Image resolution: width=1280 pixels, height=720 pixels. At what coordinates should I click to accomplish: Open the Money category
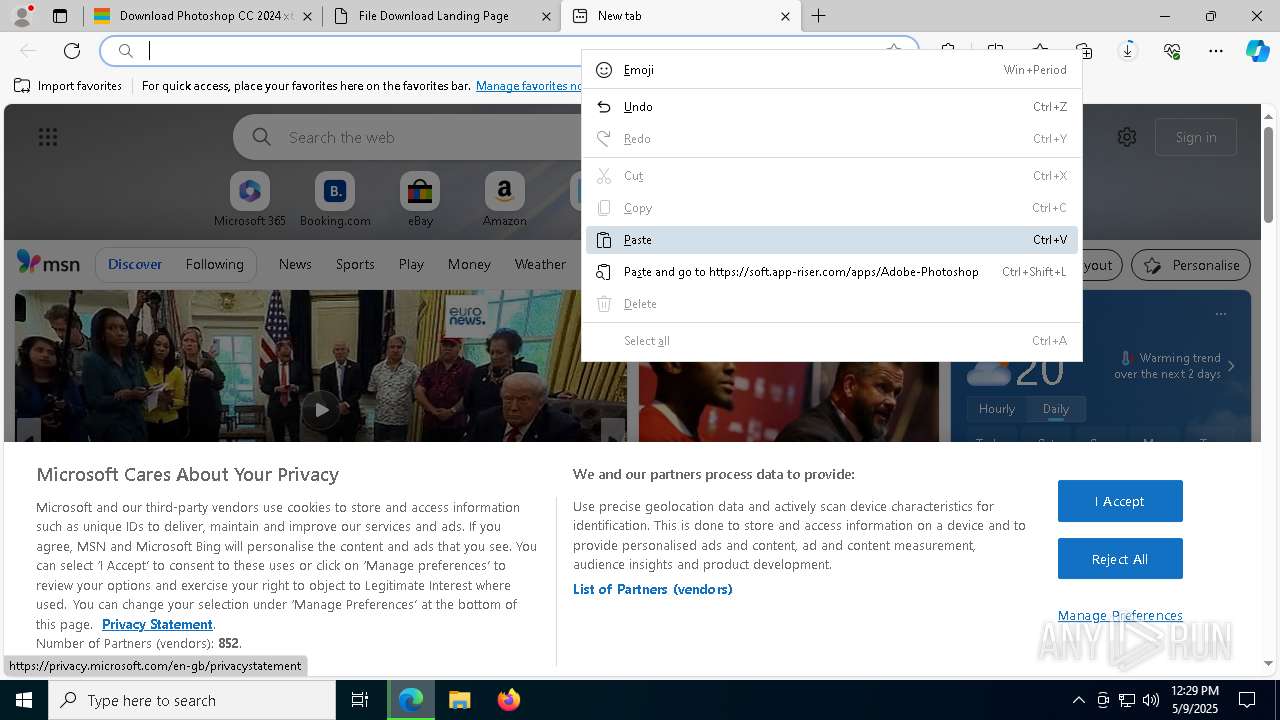point(469,264)
